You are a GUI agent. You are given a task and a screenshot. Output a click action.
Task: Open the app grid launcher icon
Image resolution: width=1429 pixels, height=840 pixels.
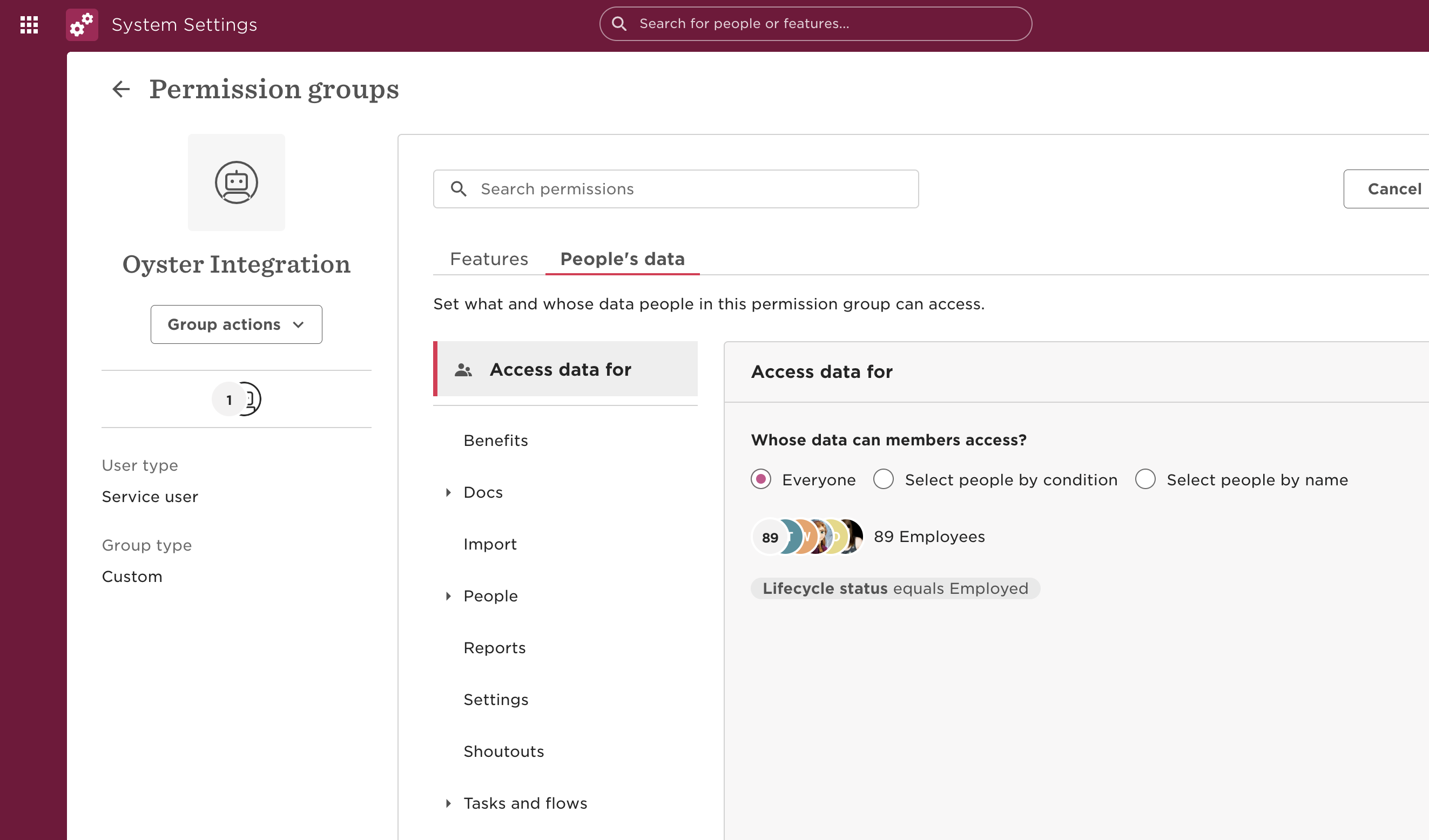pos(29,24)
